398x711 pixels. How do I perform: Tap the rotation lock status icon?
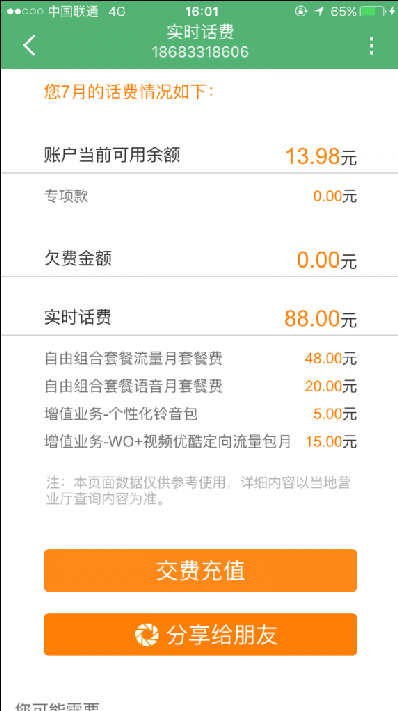coord(300,12)
